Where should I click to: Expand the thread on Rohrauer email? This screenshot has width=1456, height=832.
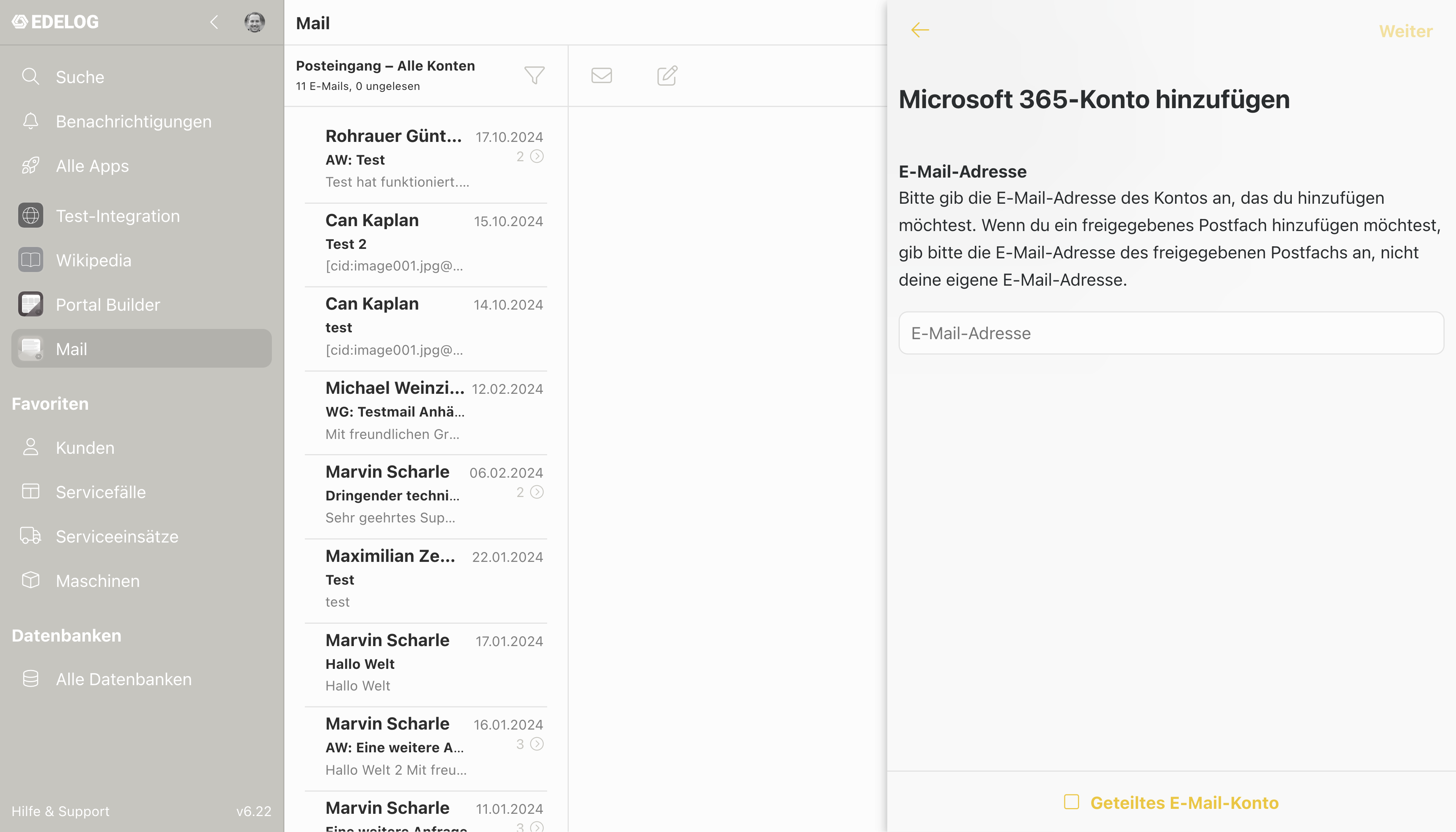537,157
